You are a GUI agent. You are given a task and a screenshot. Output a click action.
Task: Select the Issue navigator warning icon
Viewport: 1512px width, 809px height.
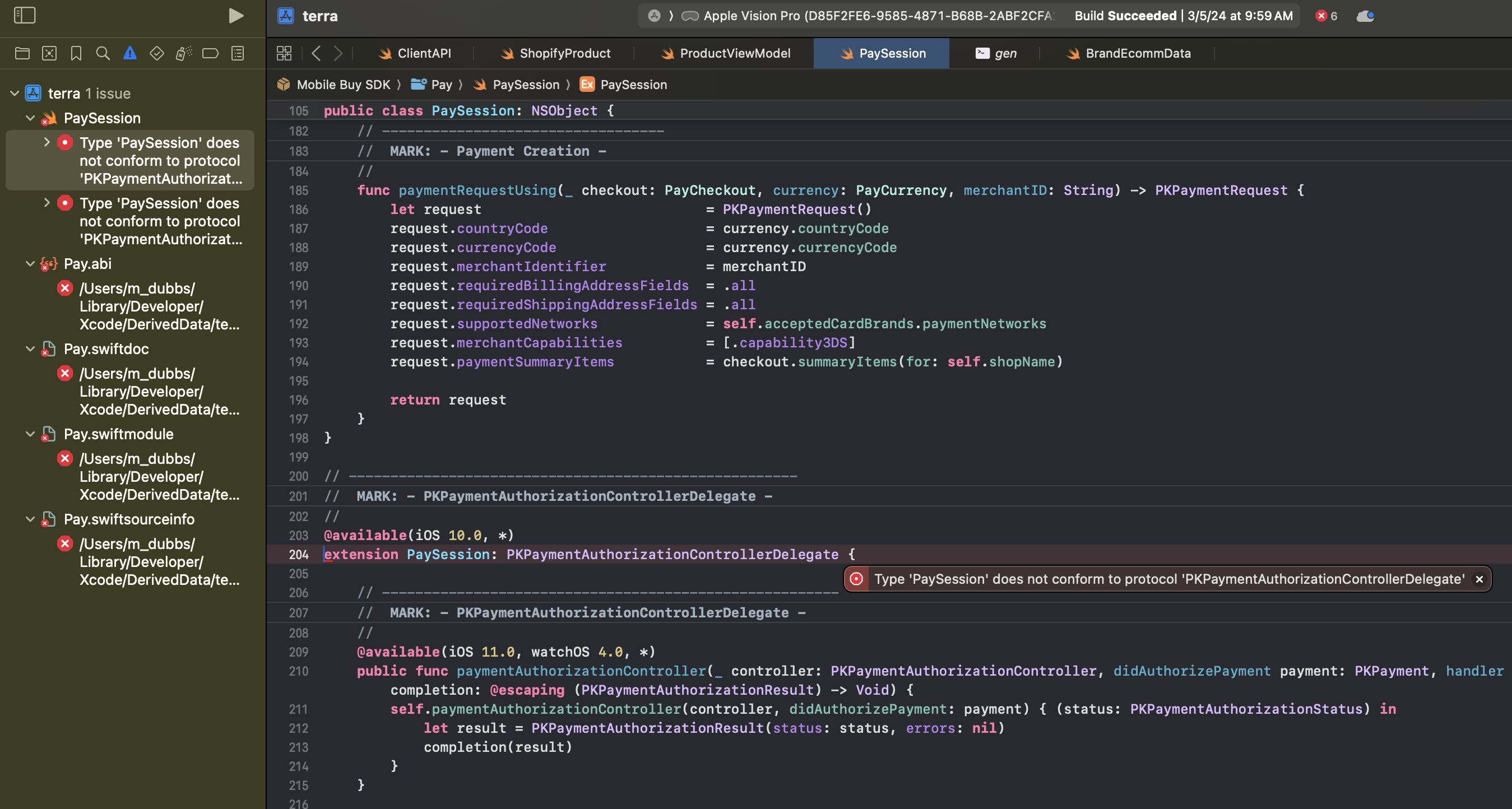129,53
